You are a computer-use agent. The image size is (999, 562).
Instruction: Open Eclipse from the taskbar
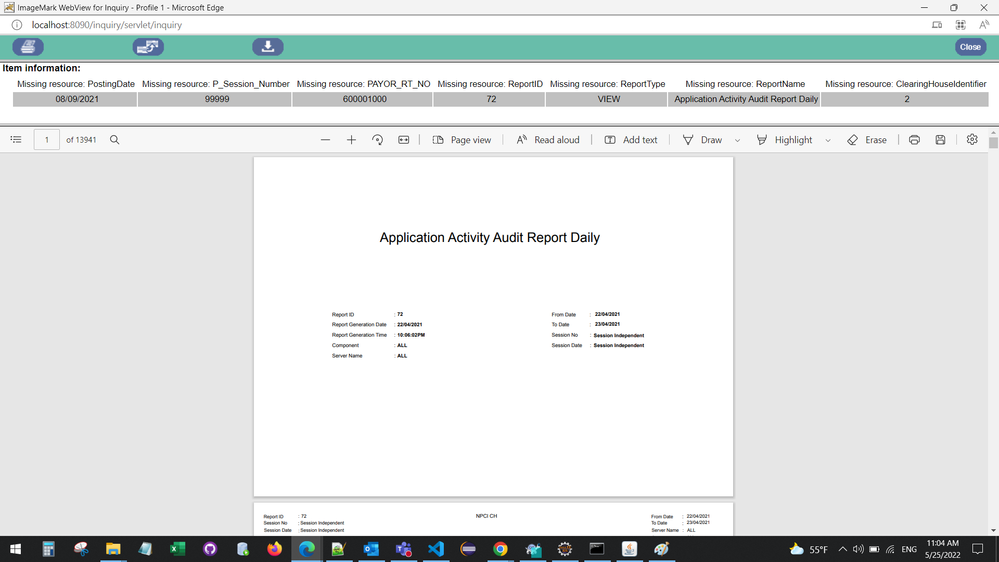point(468,549)
